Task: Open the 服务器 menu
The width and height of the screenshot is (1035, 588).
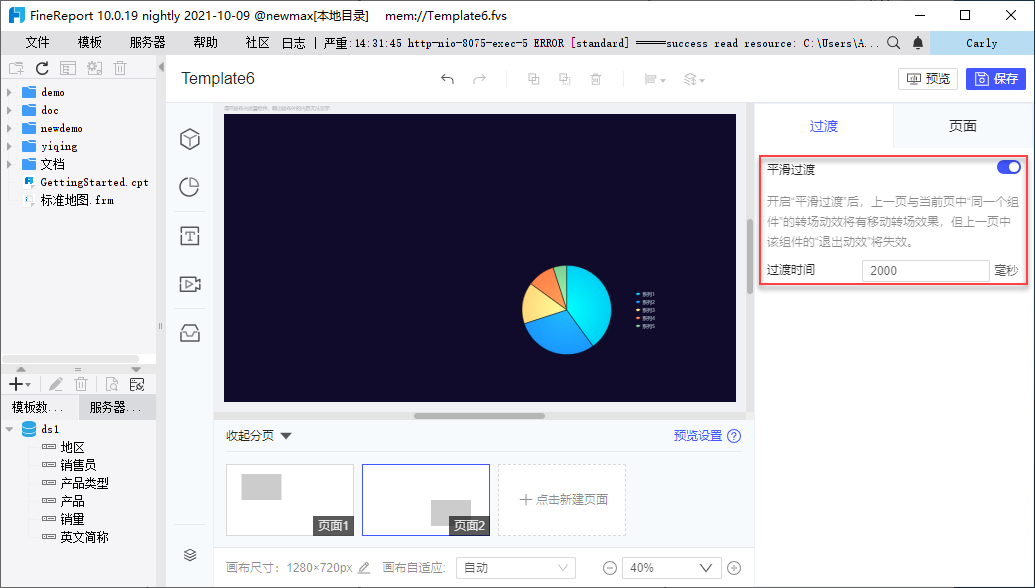Action: (147, 43)
